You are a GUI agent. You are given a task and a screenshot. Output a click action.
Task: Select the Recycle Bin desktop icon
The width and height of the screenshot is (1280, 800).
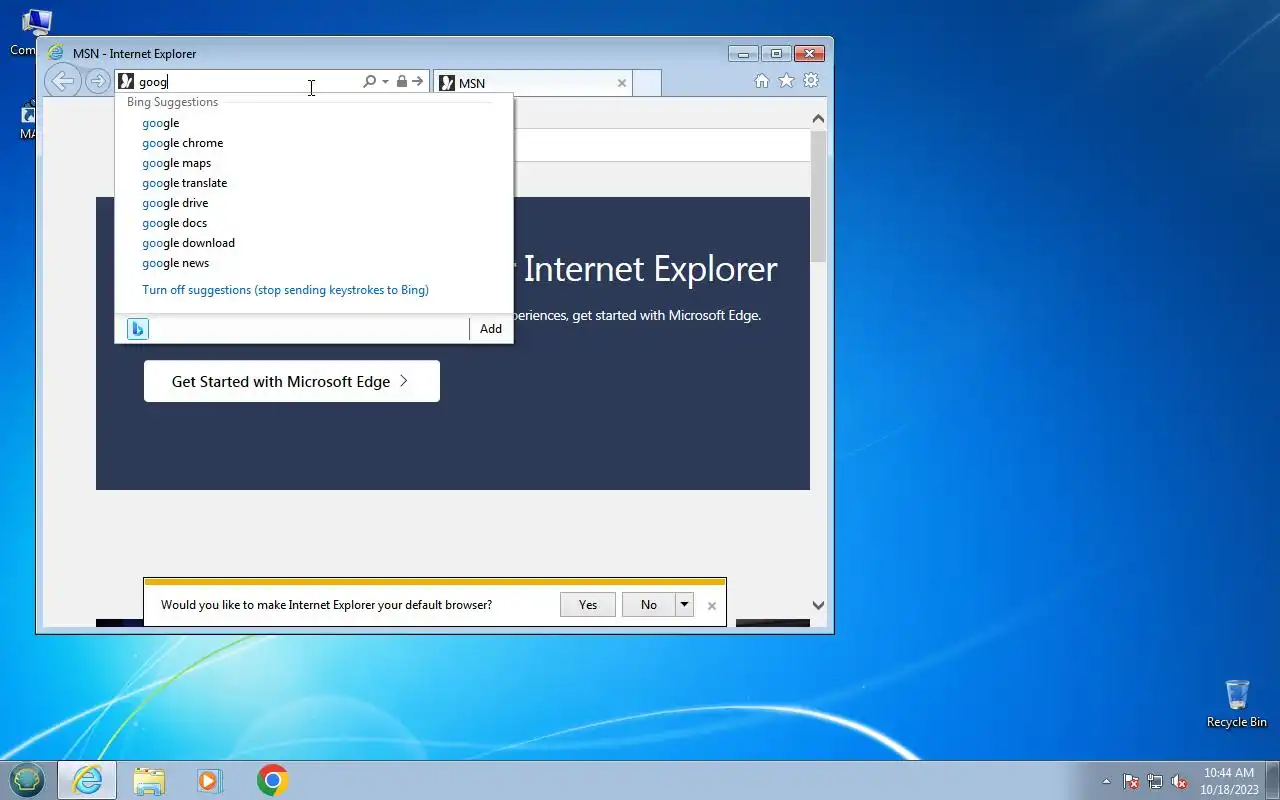[x=1237, y=704]
